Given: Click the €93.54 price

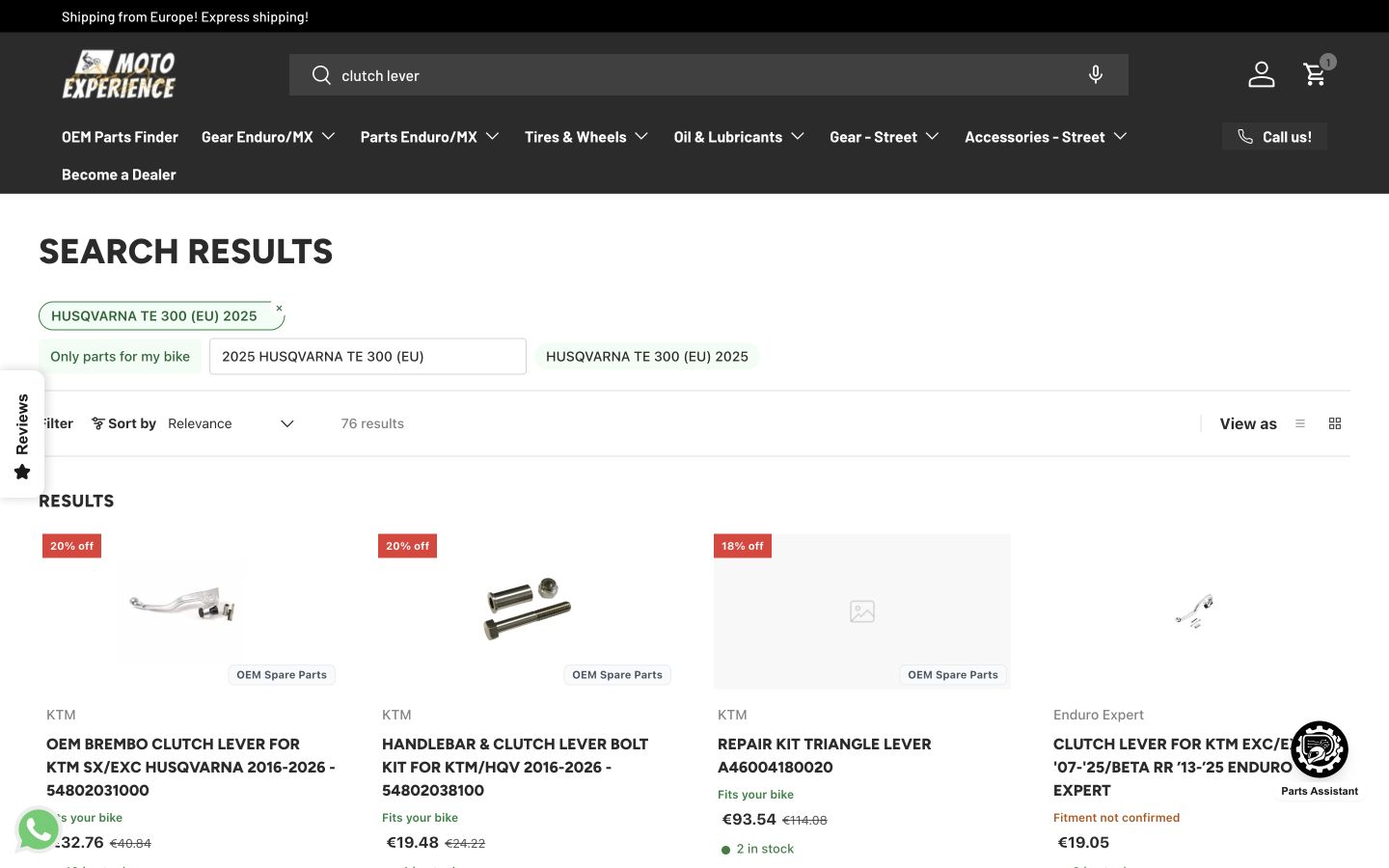Looking at the screenshot, I should tap(749, 819).
